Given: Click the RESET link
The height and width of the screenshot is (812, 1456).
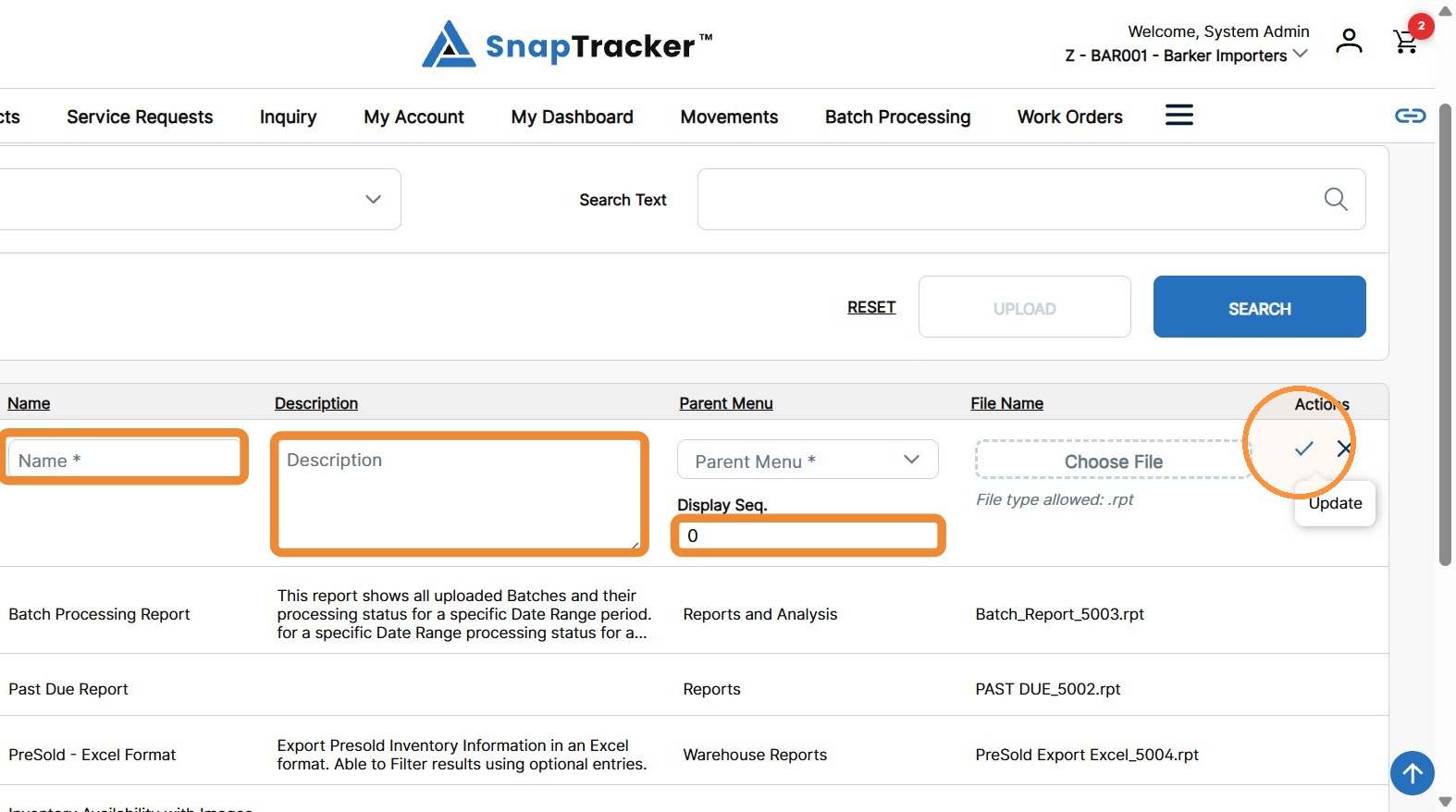Looking at the screenshot, I should click(871, 307).
